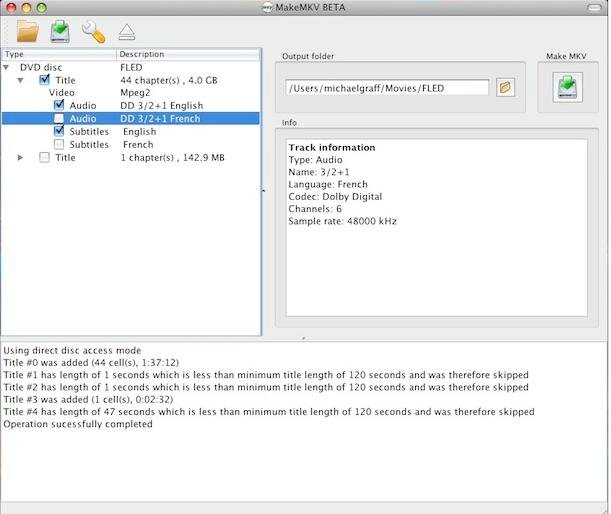The height and width of the screenshot is (514, 611).
Task: Select the 'DD 3/2+1 French' audio row
Action: 131,118
